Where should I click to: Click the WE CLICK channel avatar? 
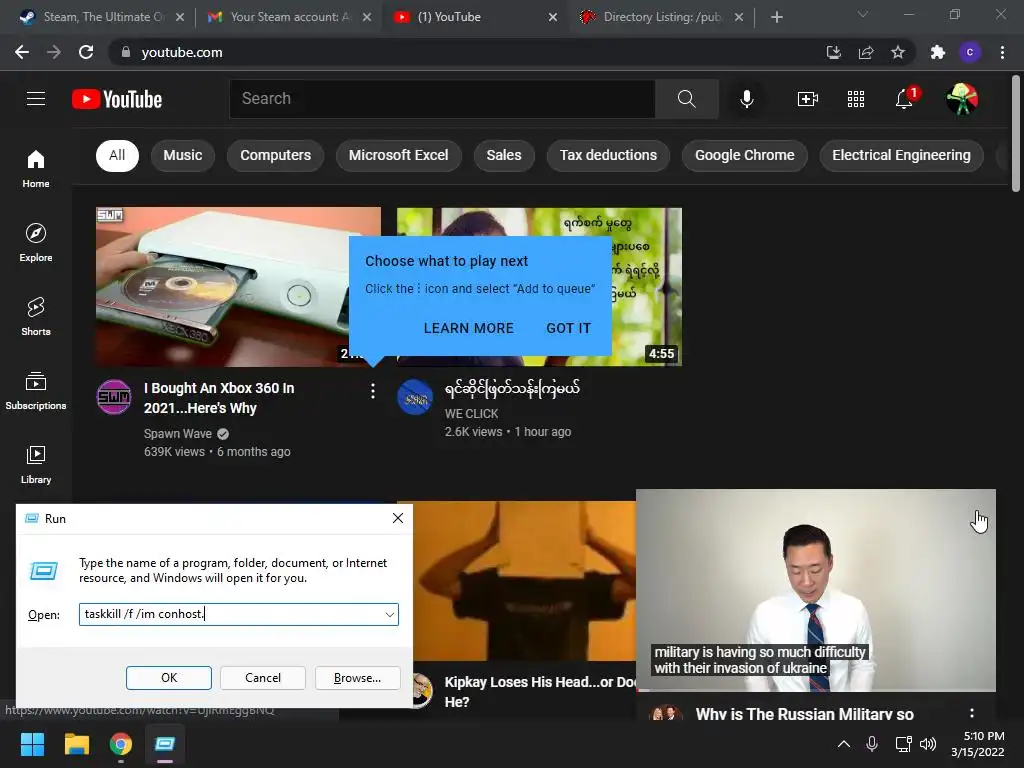point(415,396)
